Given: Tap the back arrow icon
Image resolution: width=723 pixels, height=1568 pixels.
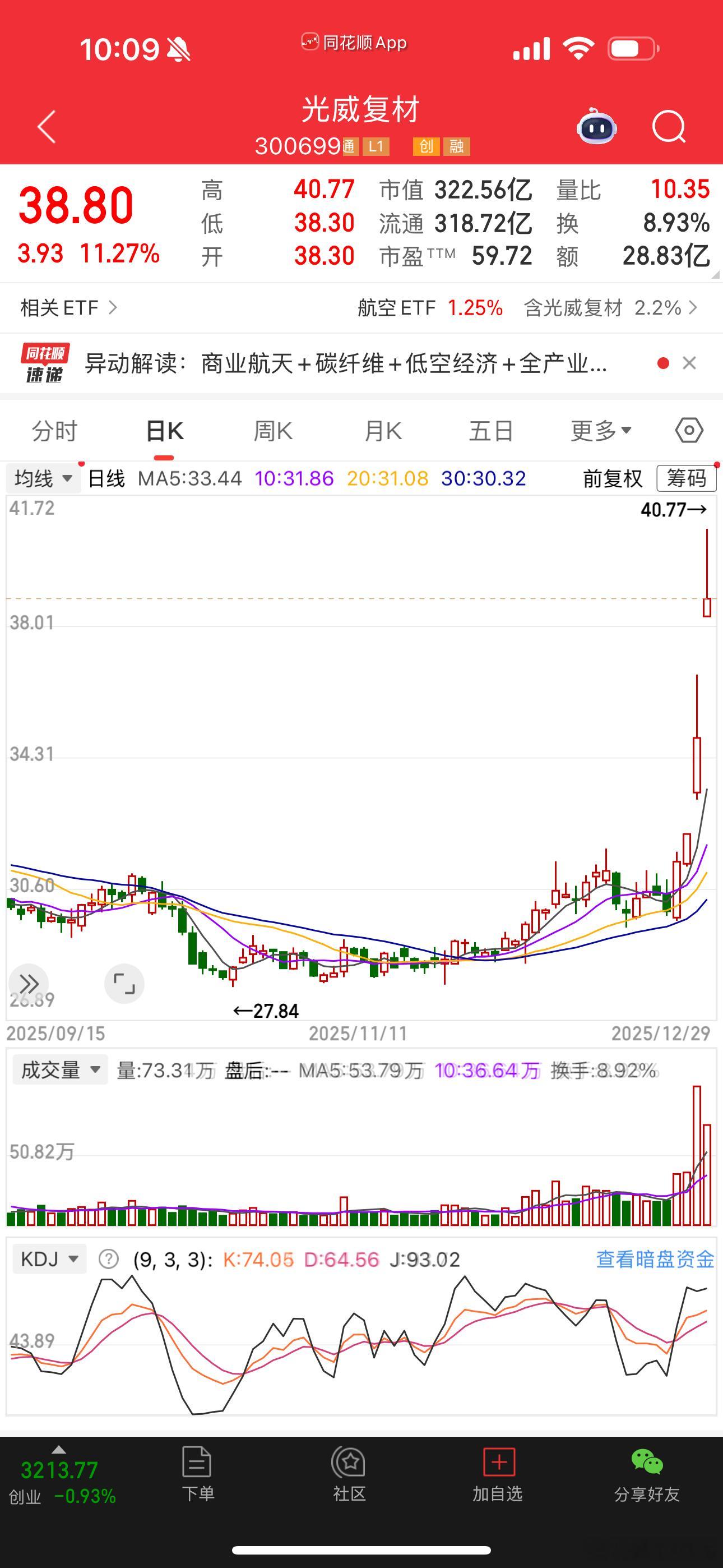Looking at the screenshot, I should [x=47, y=127].
